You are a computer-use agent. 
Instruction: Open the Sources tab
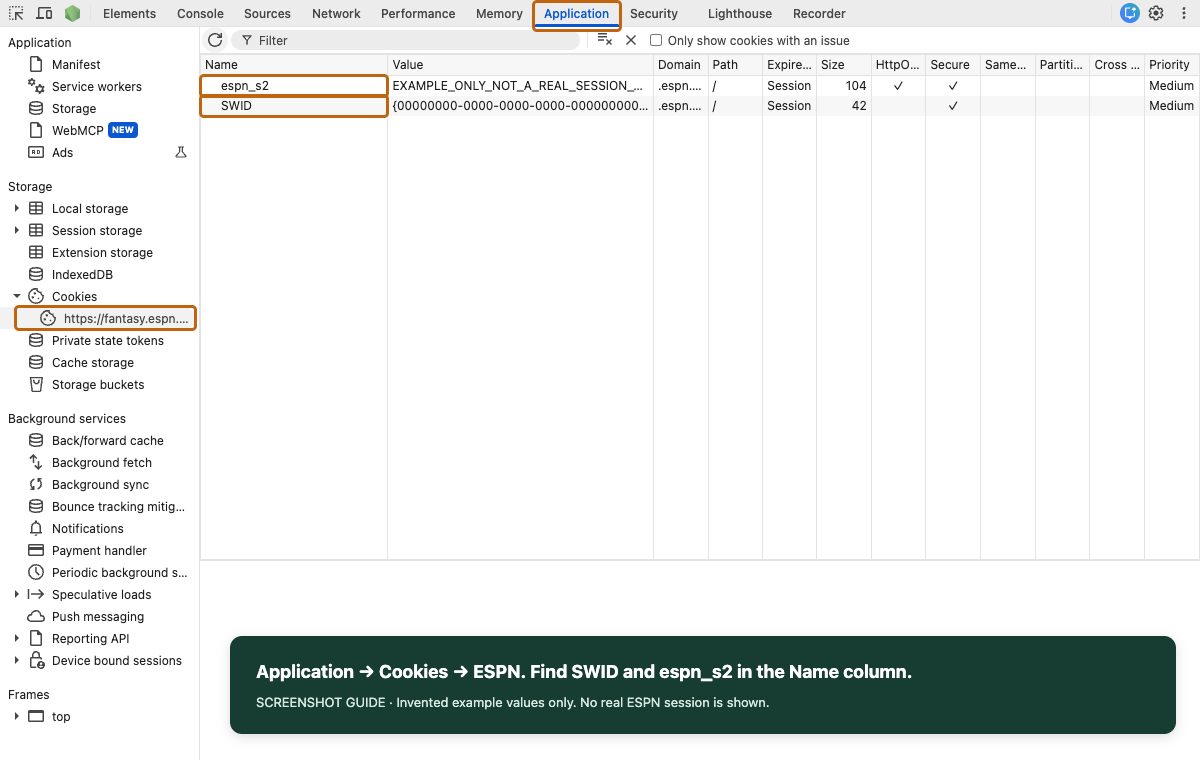[x=267, y=14]
